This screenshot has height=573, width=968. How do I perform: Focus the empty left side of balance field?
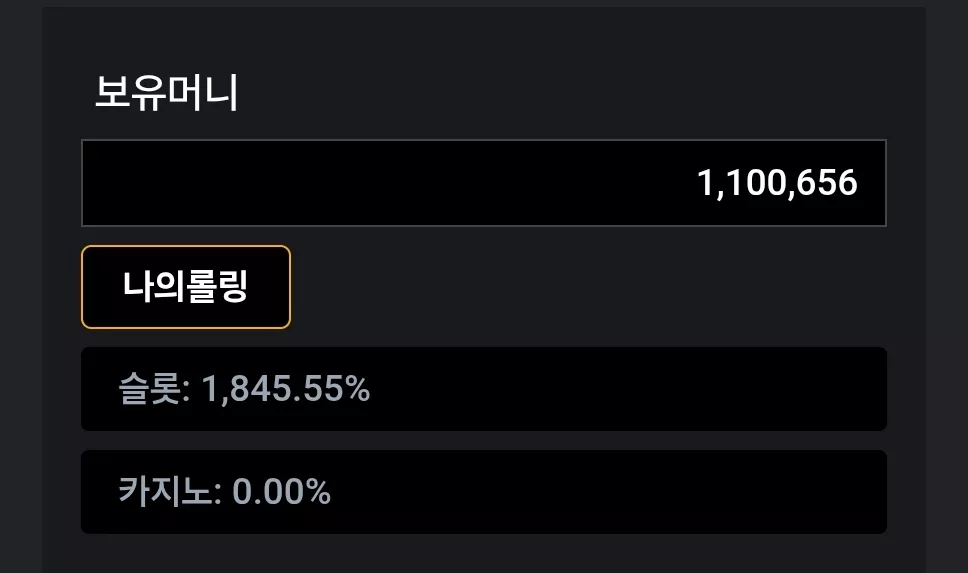pos(309,183)
